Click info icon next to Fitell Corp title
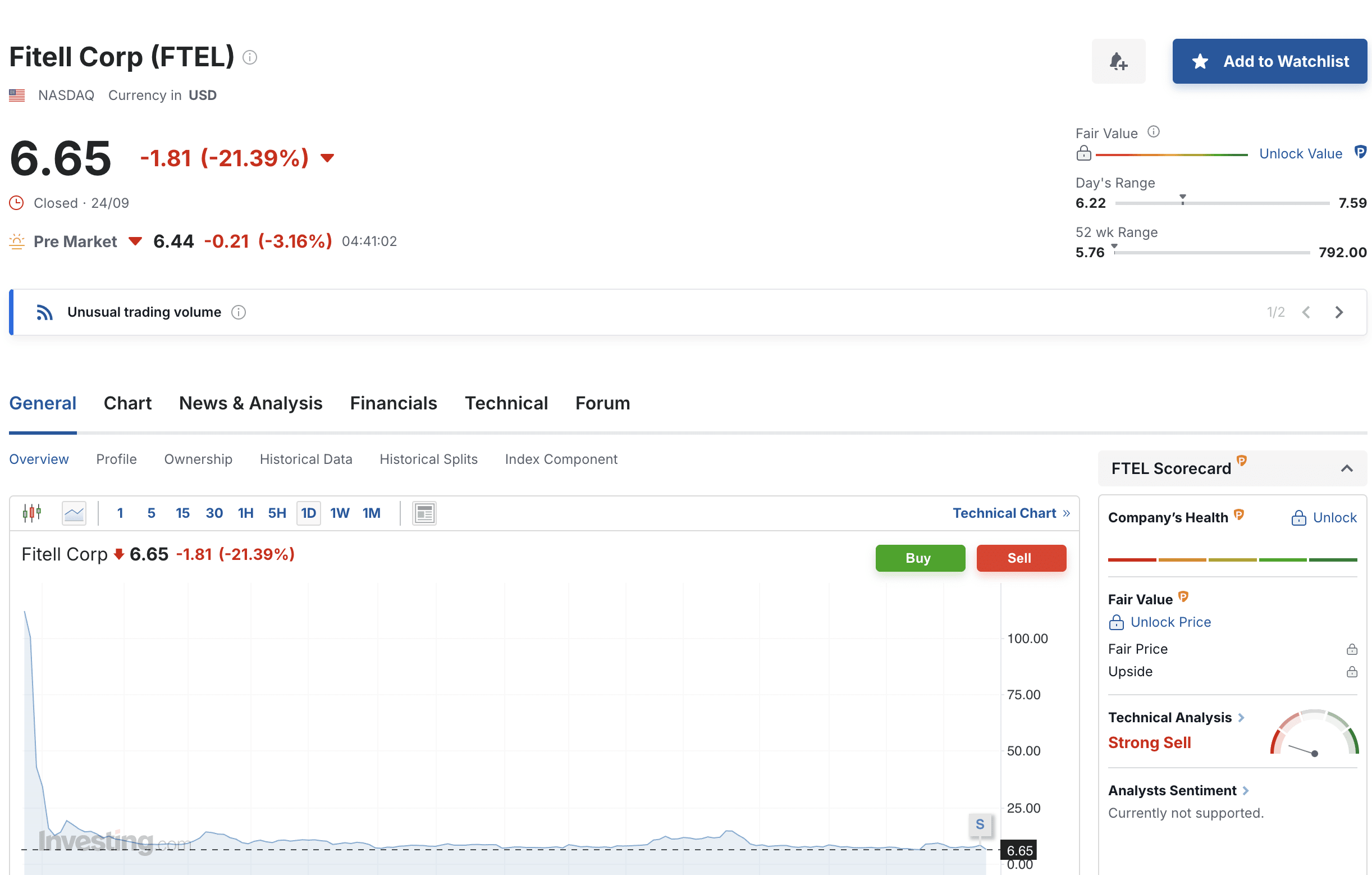1372x875 pixels. tap(250, 58)
